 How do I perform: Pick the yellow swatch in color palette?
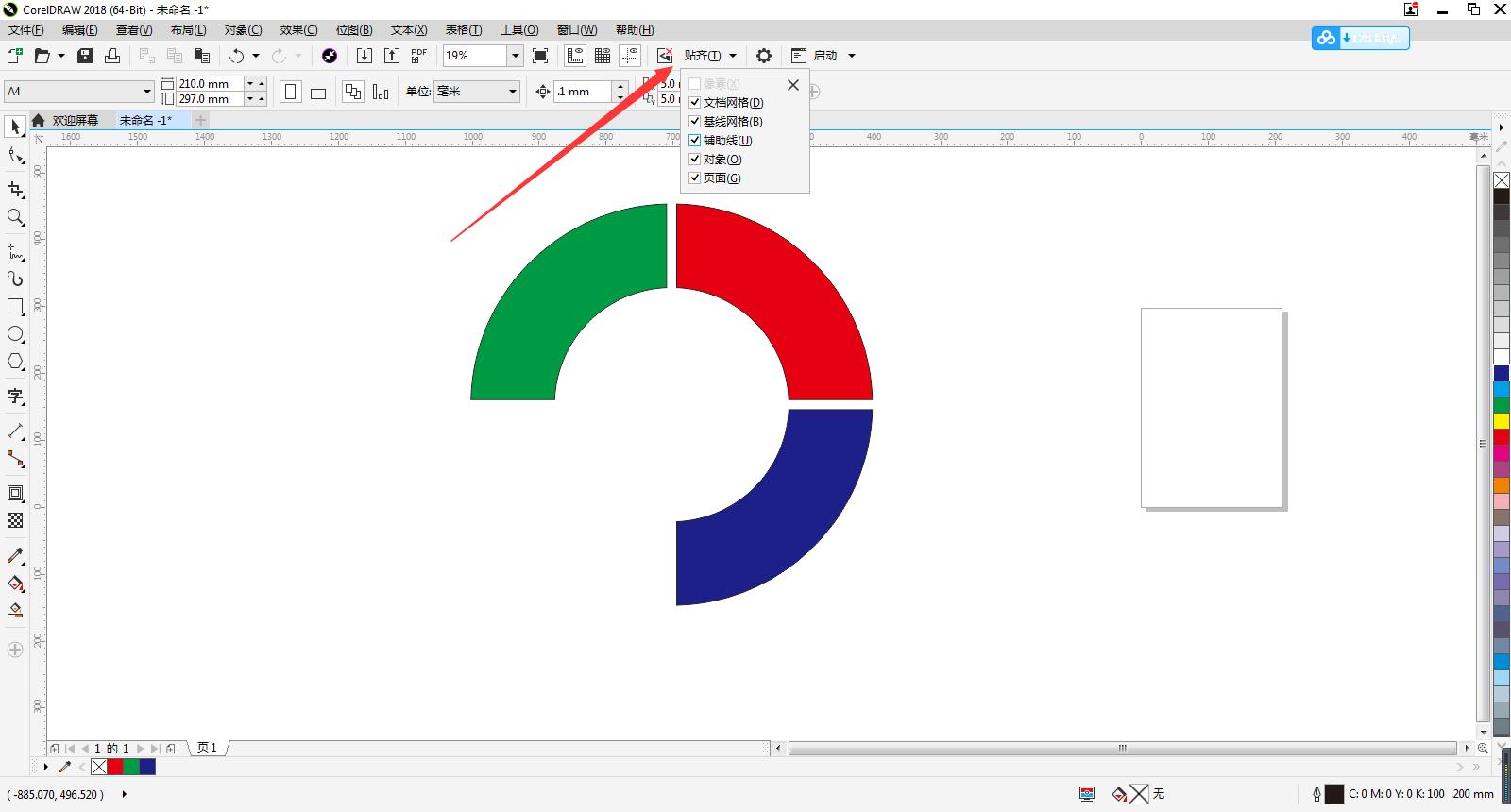pyautogui.click(x=1501, y=421)
